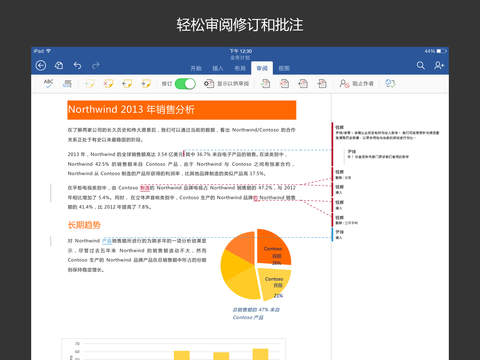Select the bar chart at the page bottom
The width and height of the screenshot is (480, 360).
pyautogui.click(x=173, y=349)
